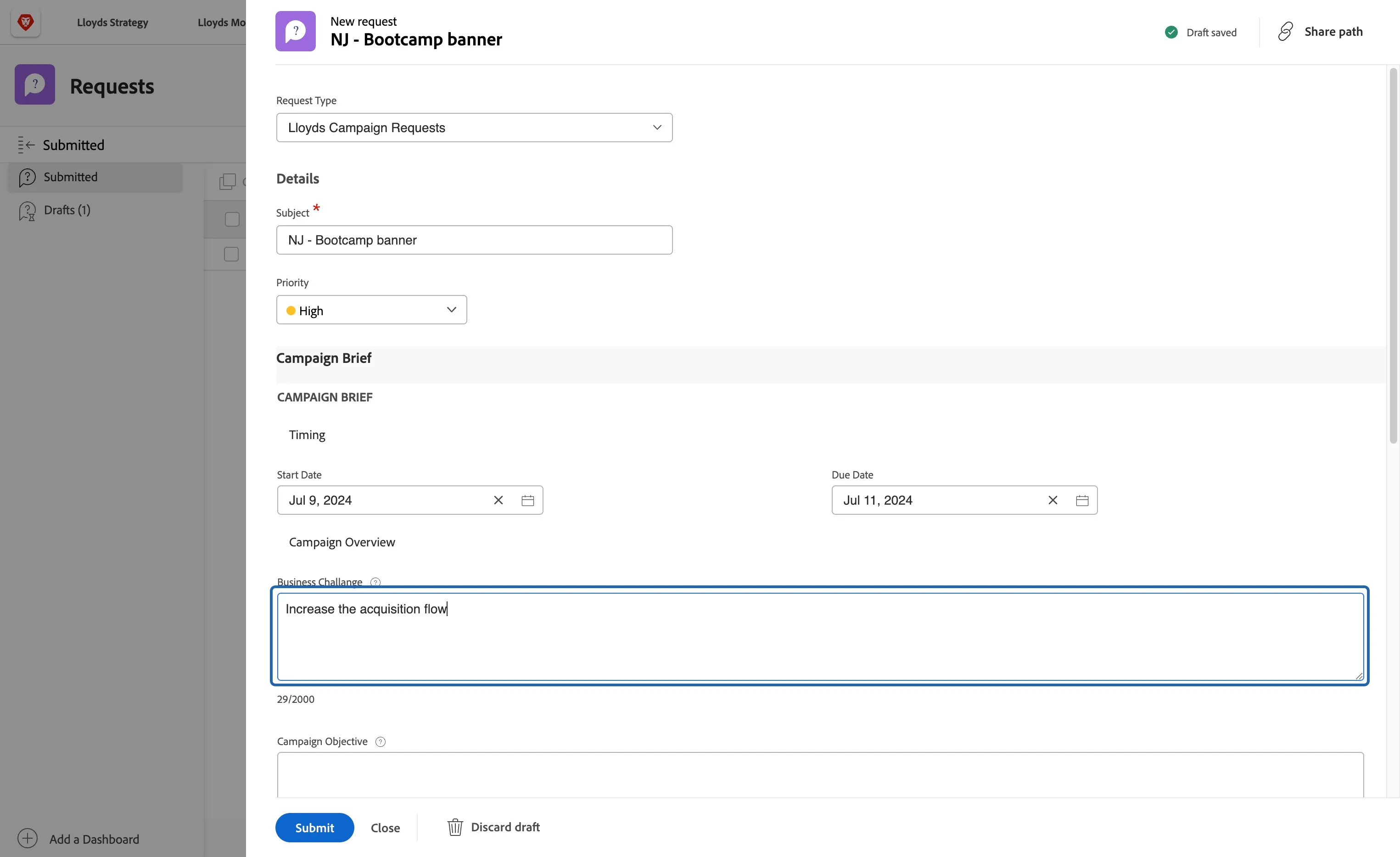Click the Timing label
This screenshot has width=1400, height=857.
(307, 435)
